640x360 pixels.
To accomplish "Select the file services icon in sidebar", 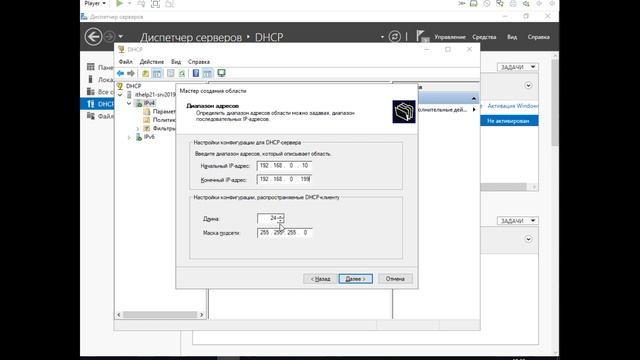I will tap(91, 116).
